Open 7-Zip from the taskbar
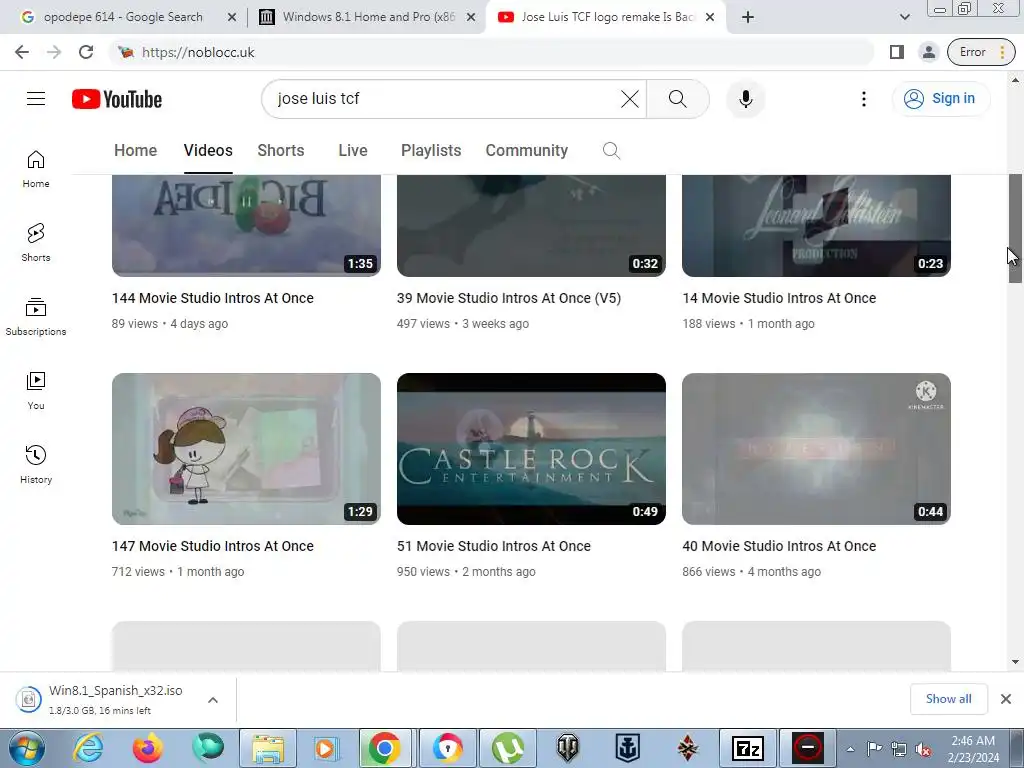This screenshot has width=1024, height=768. coord(748,748)
